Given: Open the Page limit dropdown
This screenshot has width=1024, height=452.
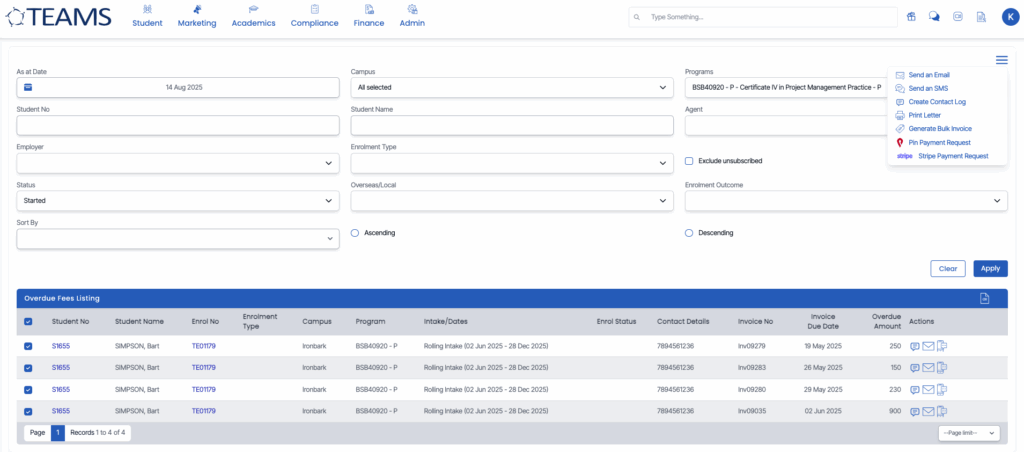Looking at the screenshot, I should pos(969,433).
